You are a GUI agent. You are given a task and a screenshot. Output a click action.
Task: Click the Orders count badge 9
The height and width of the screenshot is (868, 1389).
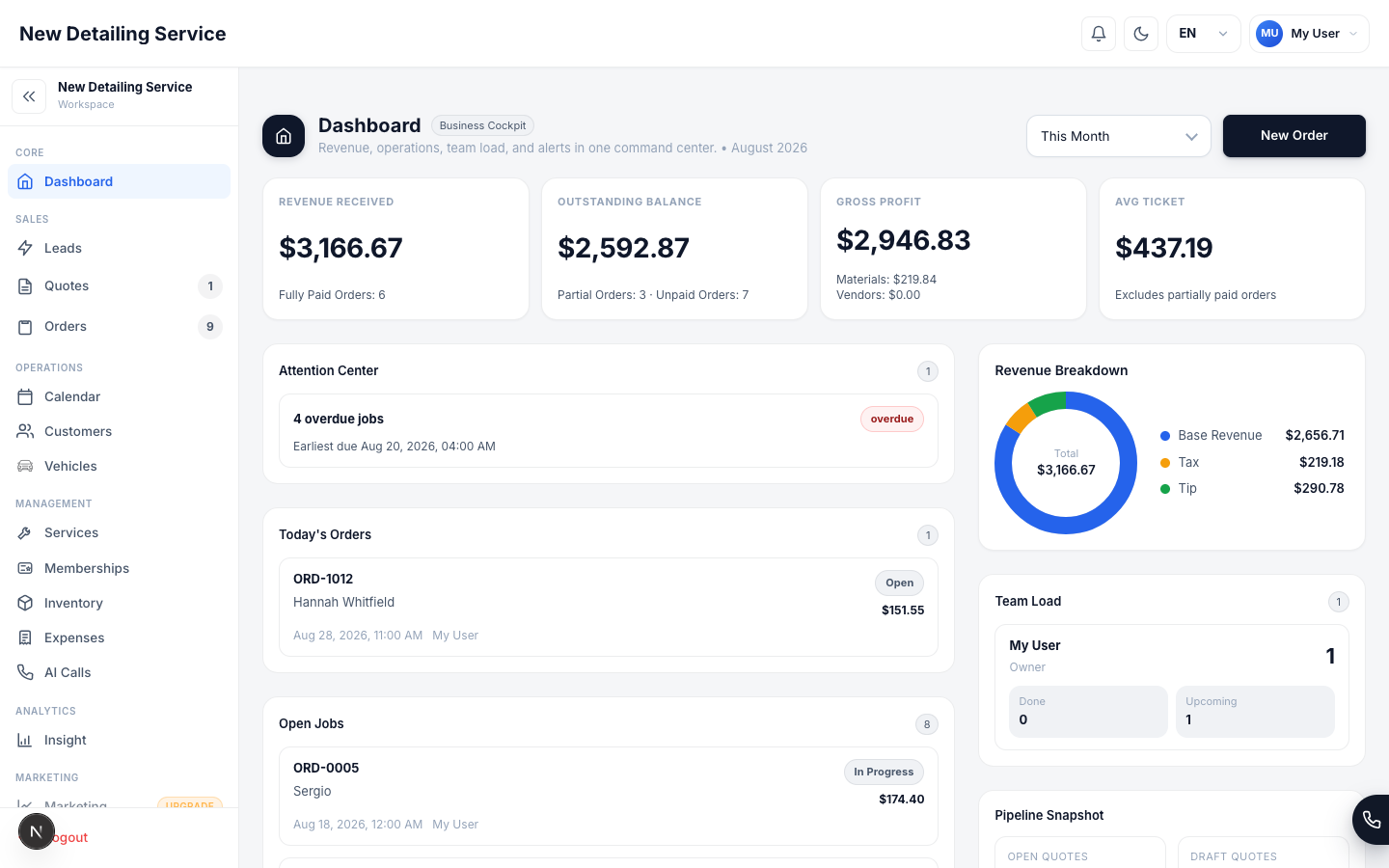coord(210,327)
